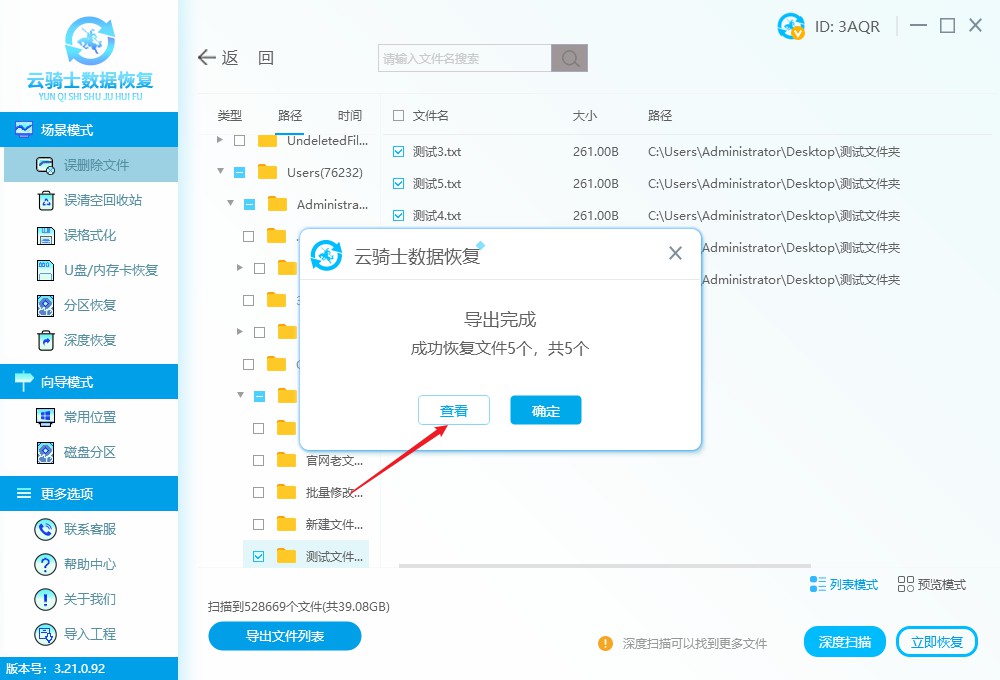The height and width of the screenshot is (680, 1000).
Task: Uncheck the 测试3.txt file checkbox
Action: pos(398,152)
